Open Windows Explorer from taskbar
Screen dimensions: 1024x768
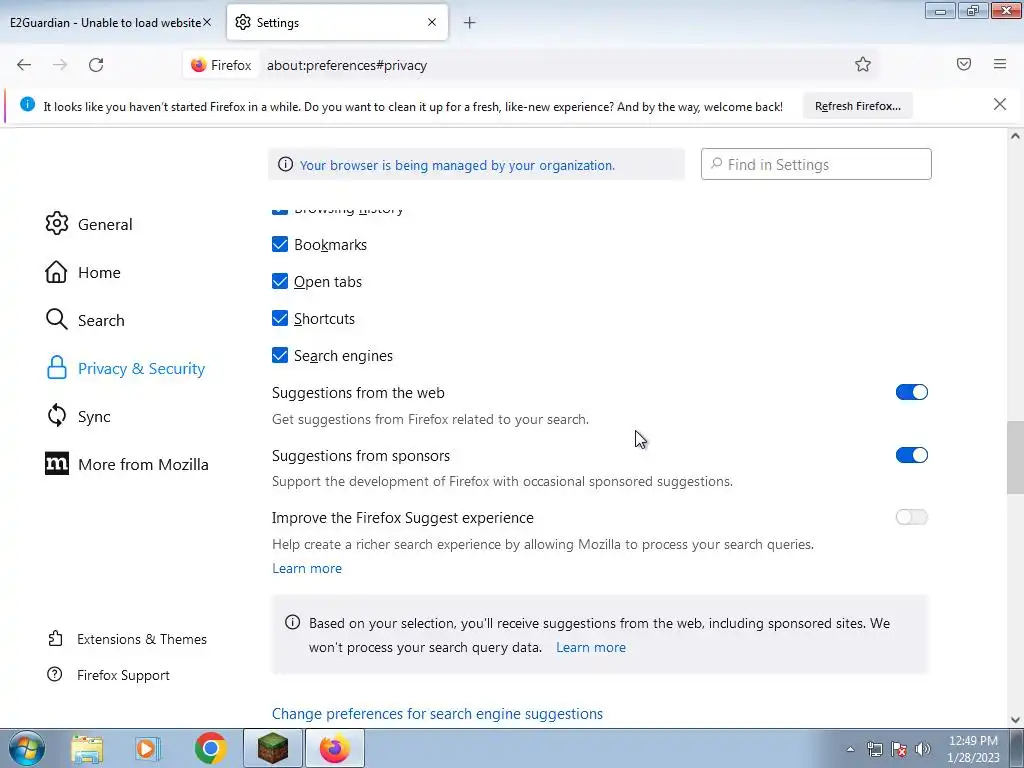click(x=87, y=748)
